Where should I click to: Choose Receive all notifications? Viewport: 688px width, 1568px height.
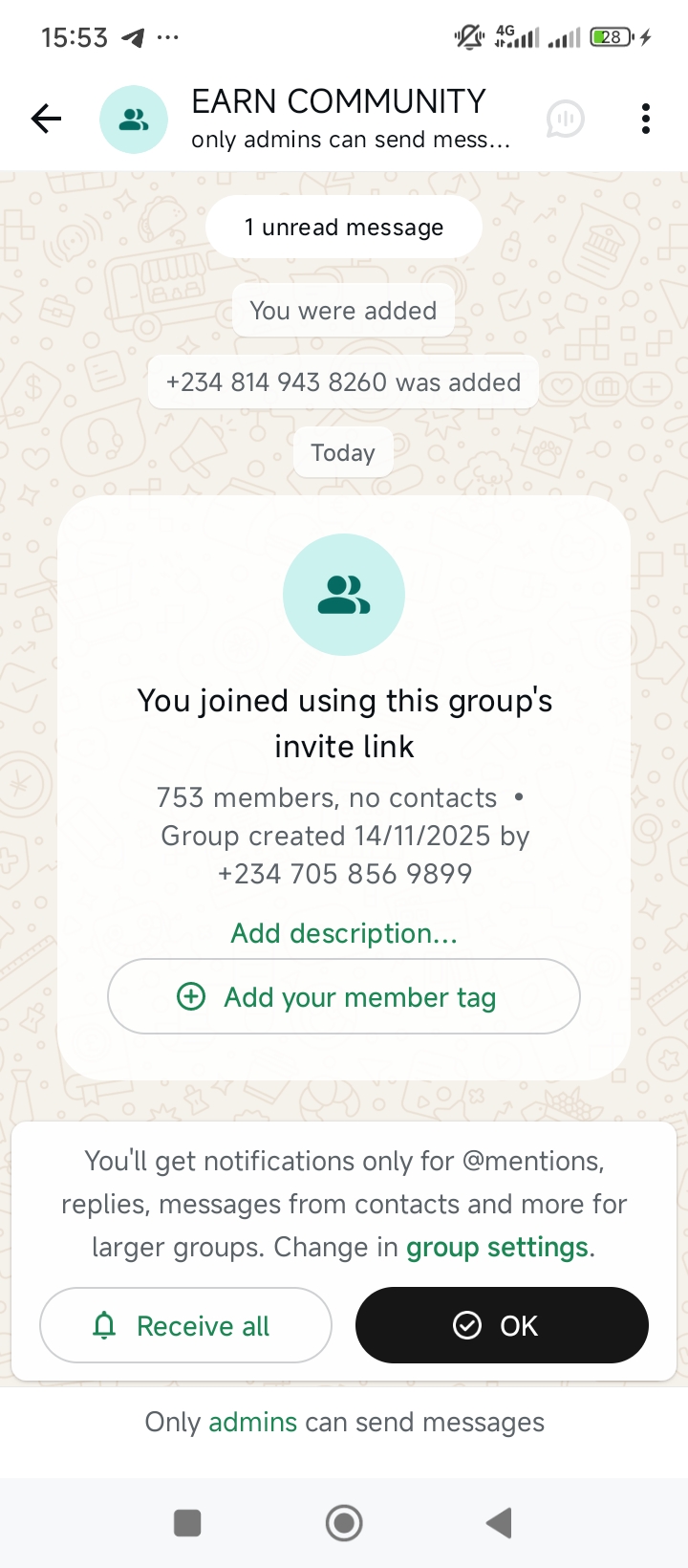185,1325
